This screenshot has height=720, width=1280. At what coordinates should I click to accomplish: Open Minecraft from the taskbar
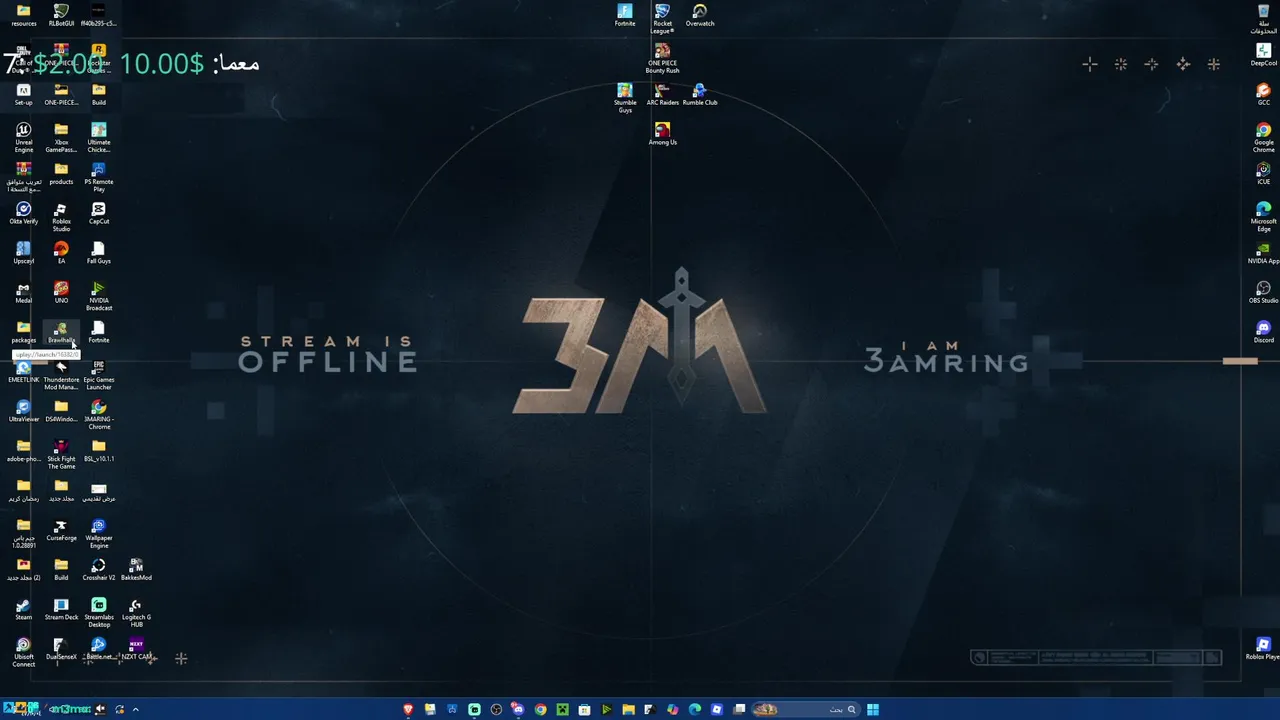pos(562,710)
